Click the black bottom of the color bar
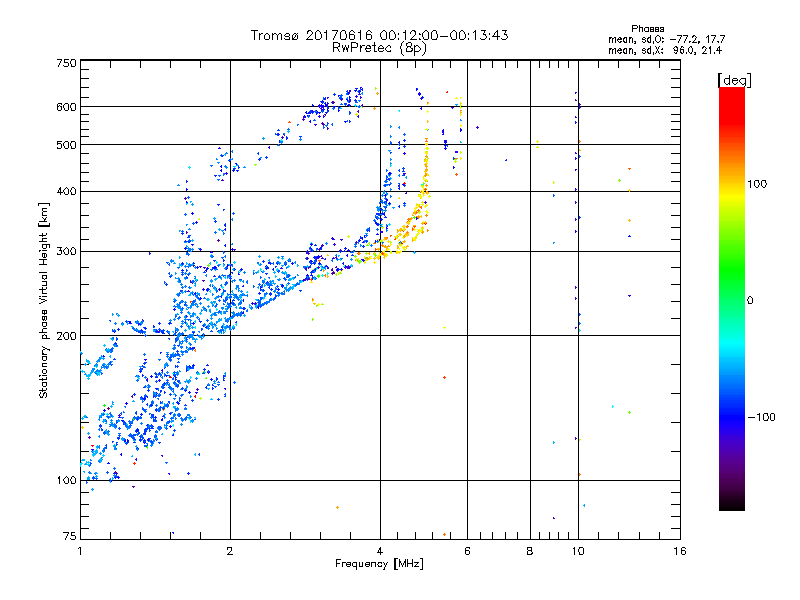Viewport: 800px width, 600px height. click(732, 503)
